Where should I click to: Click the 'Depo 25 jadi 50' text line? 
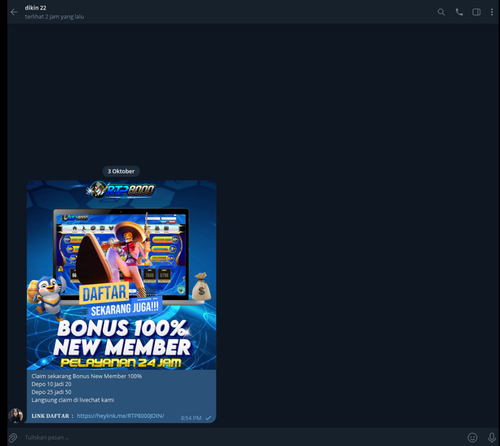pos(51,392)
